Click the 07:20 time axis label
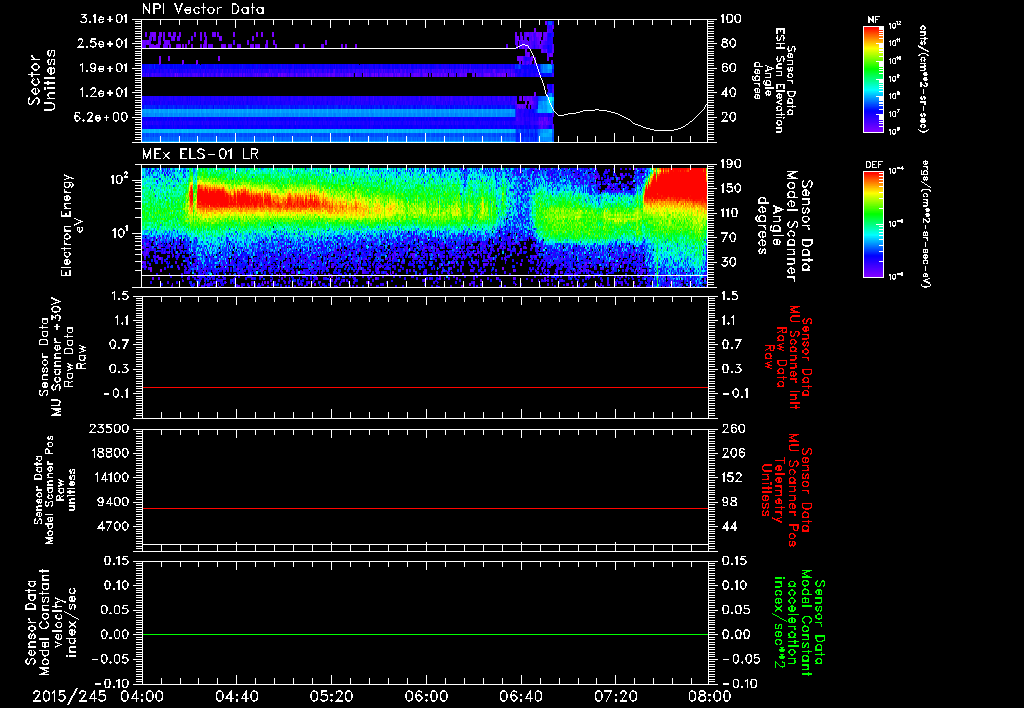The height and width of the screenshot is (708, 1024). 615,696
